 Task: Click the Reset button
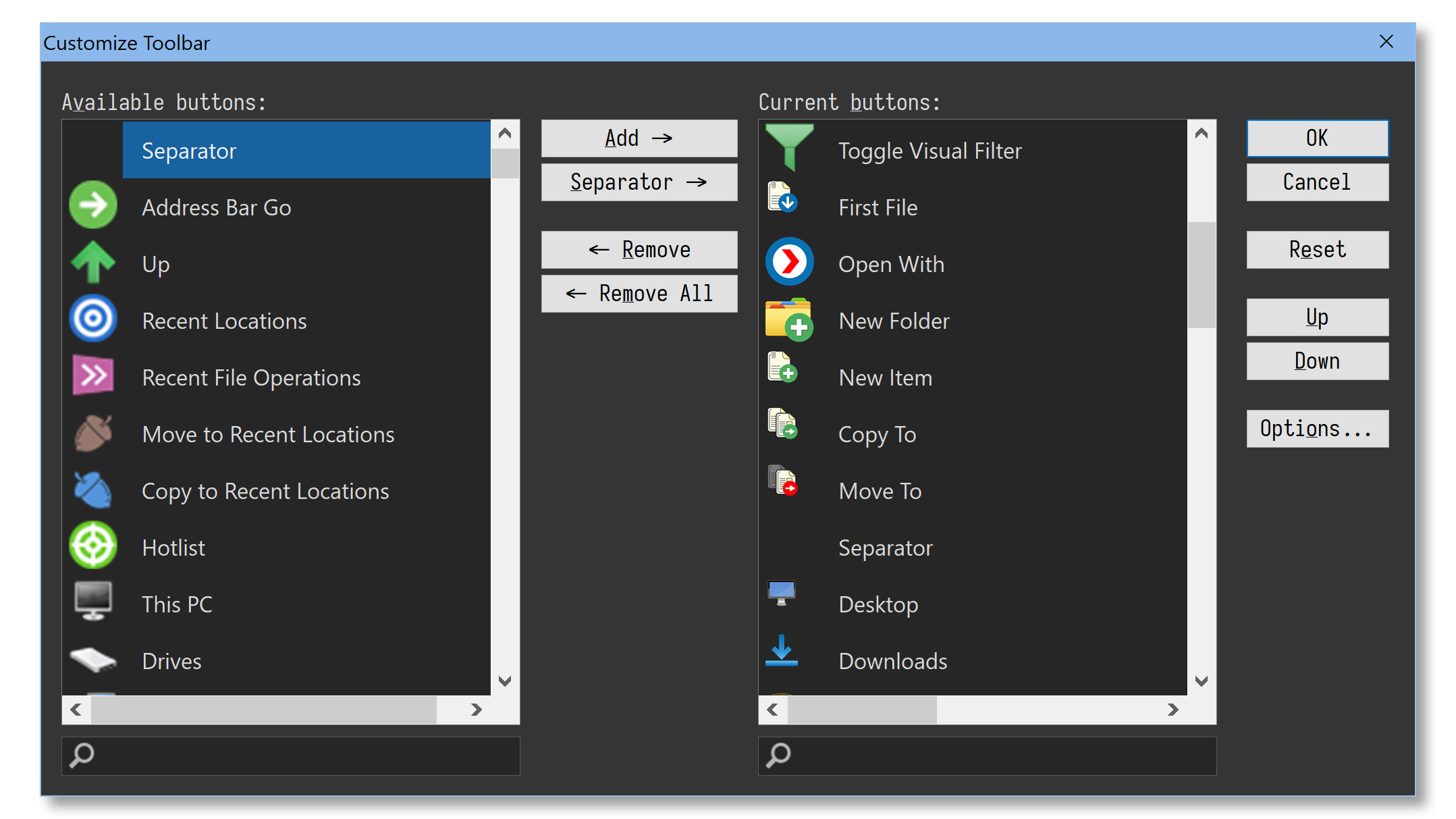(1316, 249)
